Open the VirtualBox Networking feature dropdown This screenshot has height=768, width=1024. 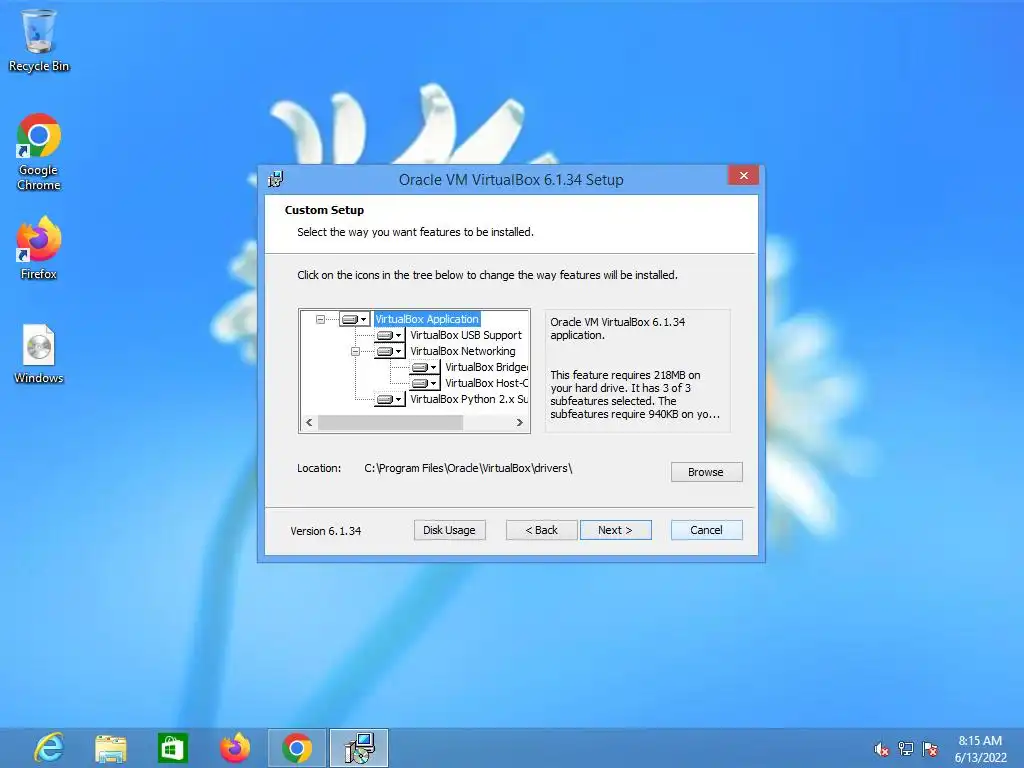point(389,351)
